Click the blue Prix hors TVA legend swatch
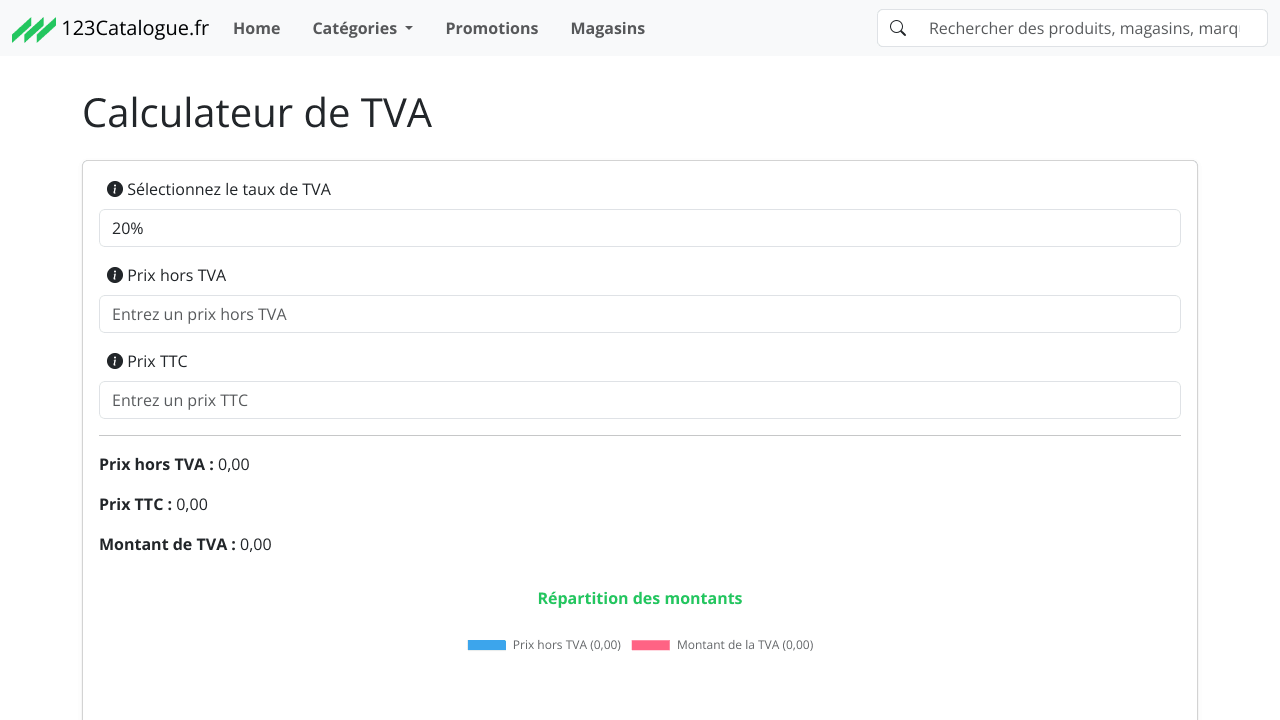The height and width of the screenshot is (720, 1280). tap(486, 645)
